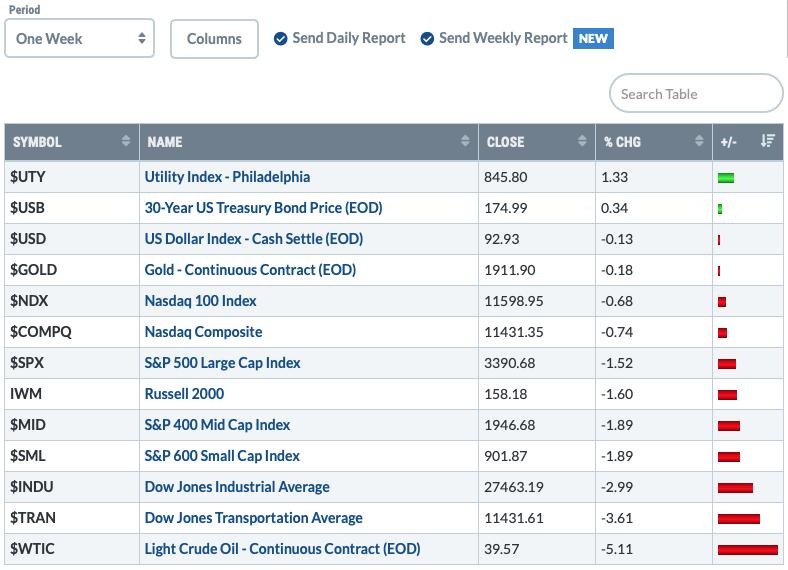Image resolution: width=788 pixels, height=570 pixels.
Task: Select the $UTY symbol cell
Action: coord(72,177)
